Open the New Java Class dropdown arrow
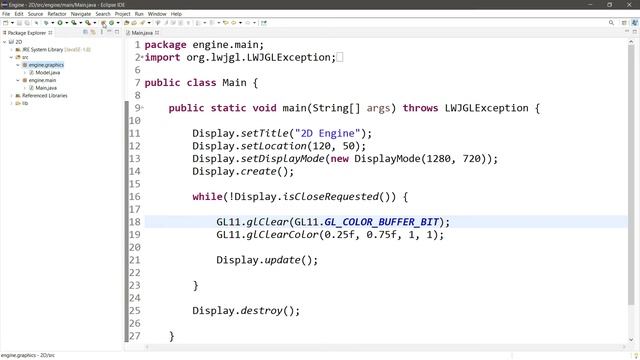640x360 pixels. [118, 23]
